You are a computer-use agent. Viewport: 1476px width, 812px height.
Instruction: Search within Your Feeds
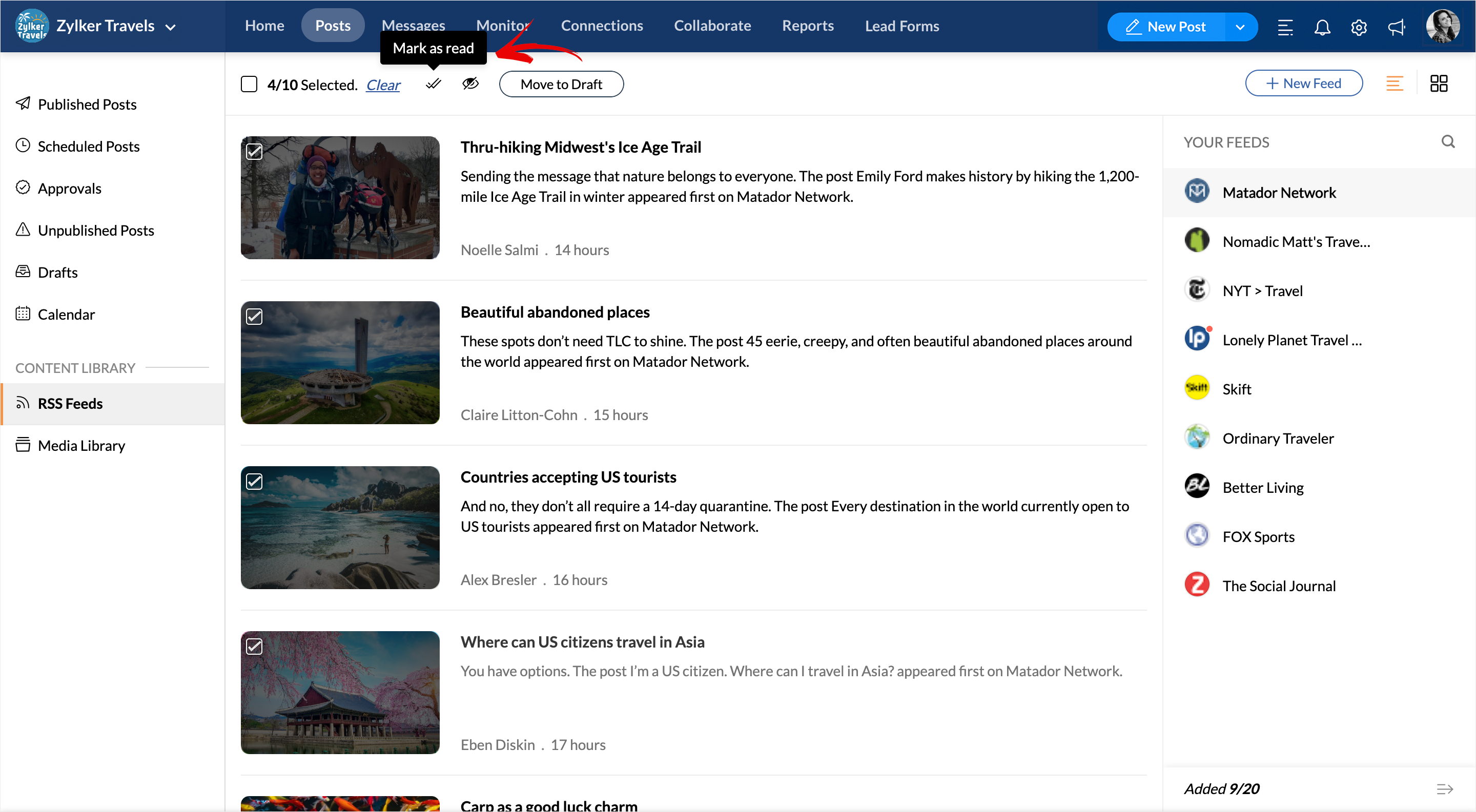click(1447, 142)
